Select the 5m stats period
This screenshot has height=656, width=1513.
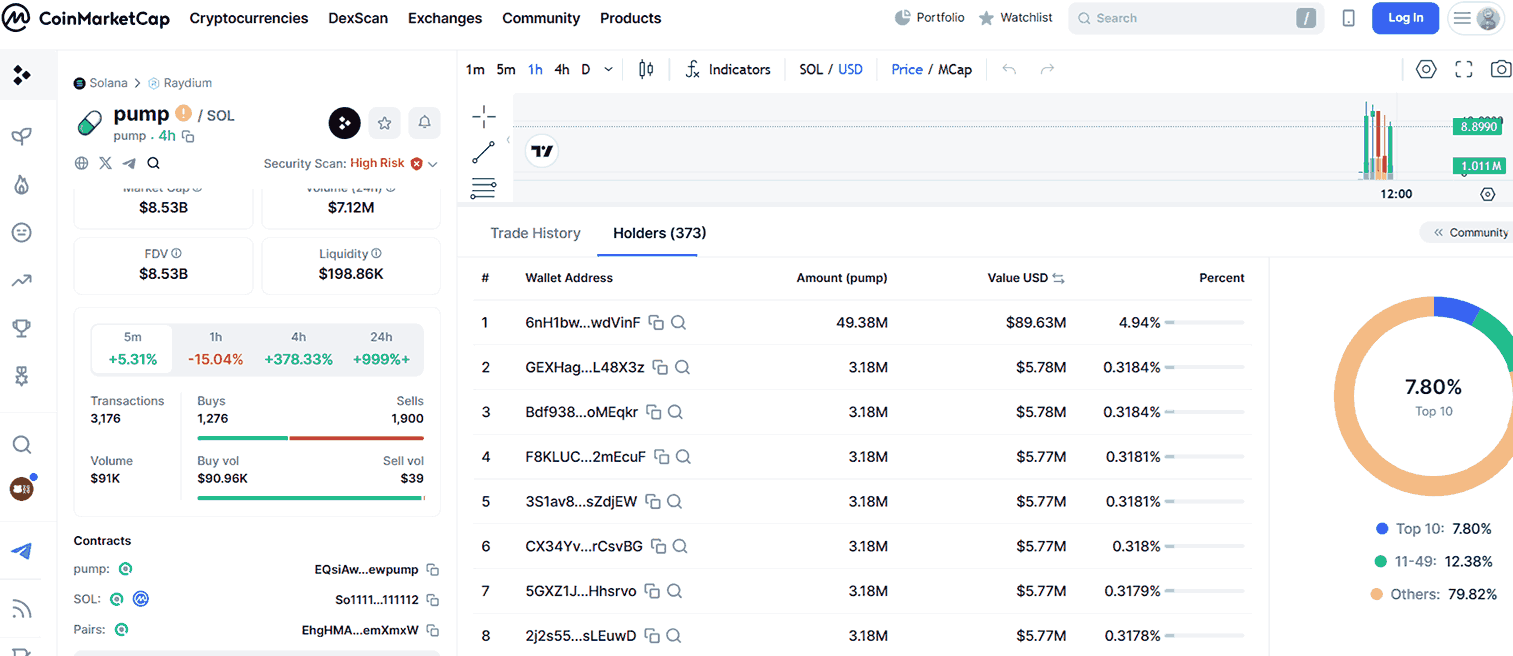click(133, 348)
